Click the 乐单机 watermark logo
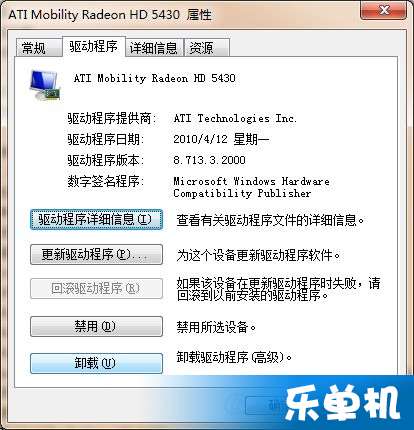The height and width of the screenshot is (430, 414). point(342,403)
